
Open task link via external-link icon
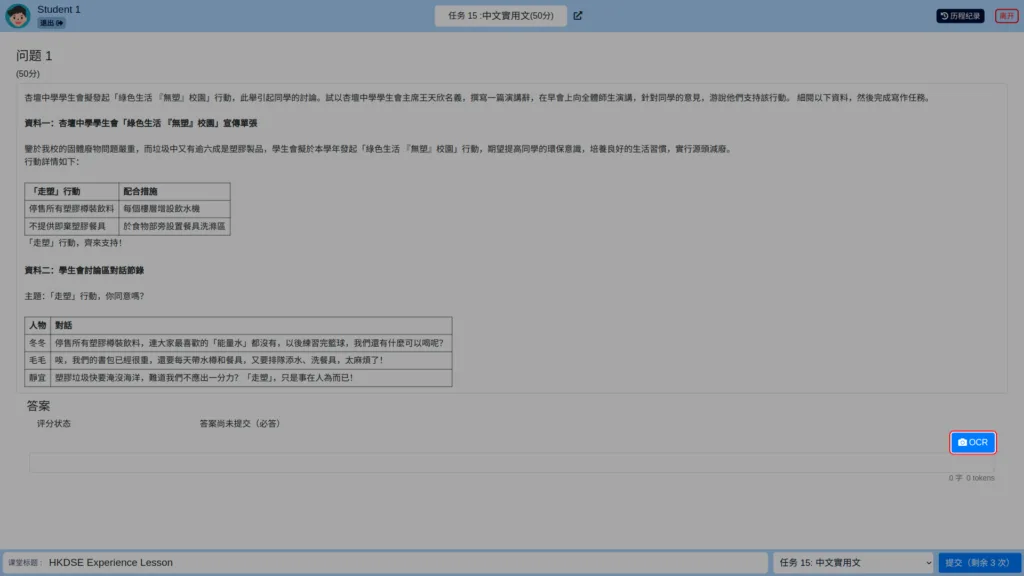(x=578, y=16)
